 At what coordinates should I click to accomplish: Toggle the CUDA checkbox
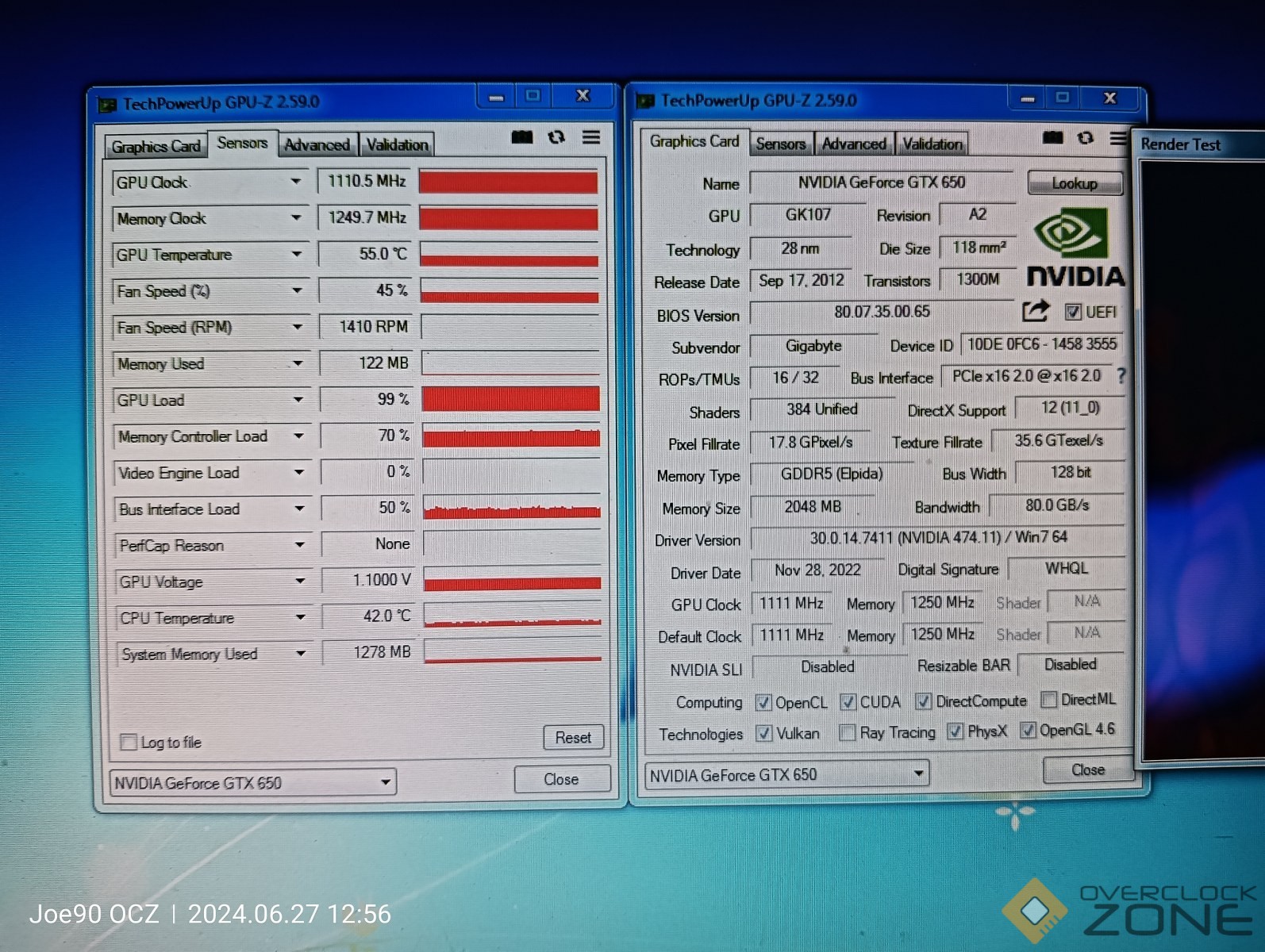(x=848, y=702)
